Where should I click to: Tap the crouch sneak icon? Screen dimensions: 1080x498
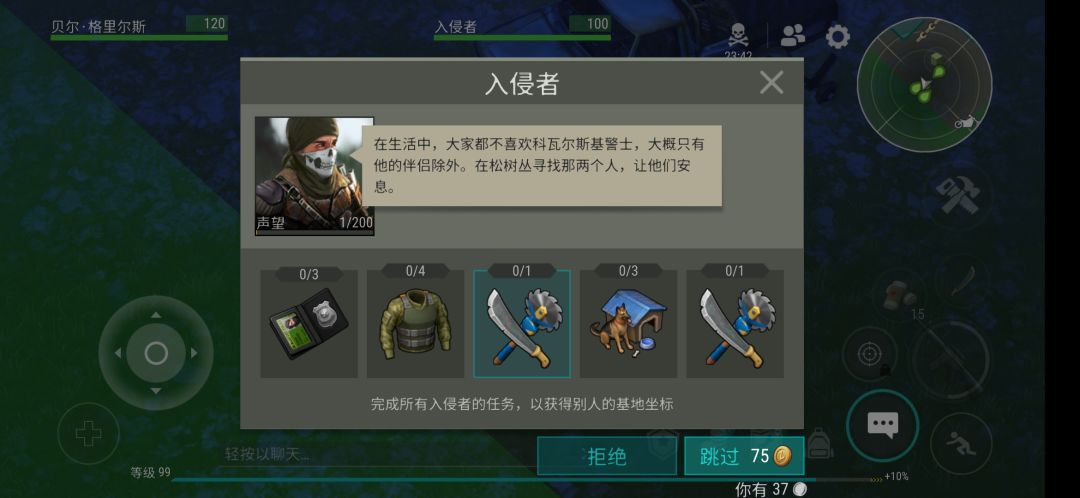pos(961,444)
